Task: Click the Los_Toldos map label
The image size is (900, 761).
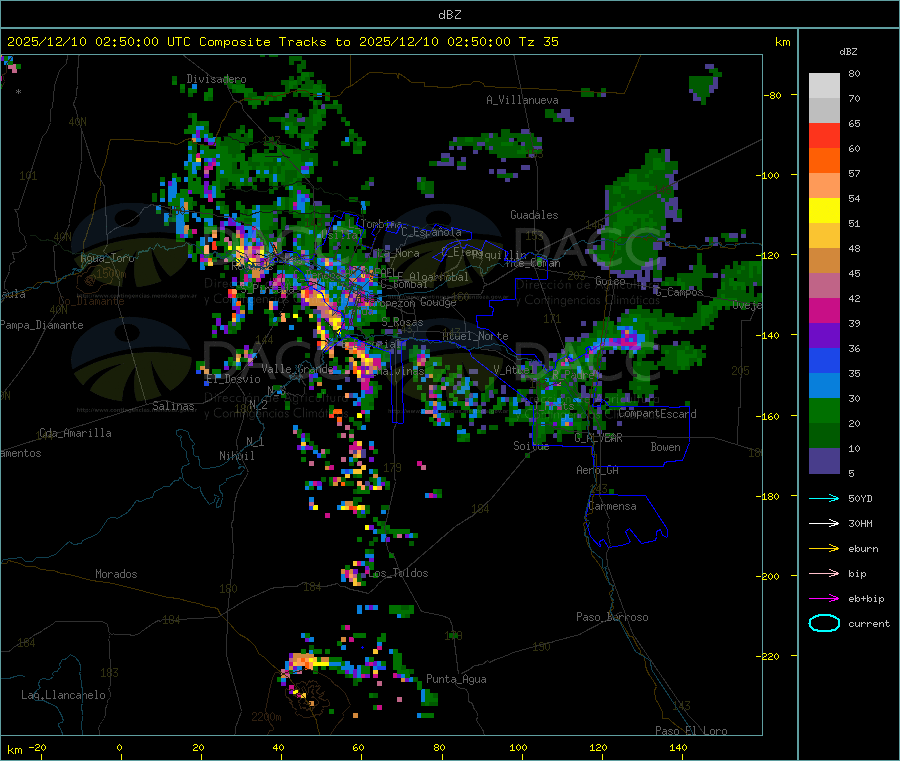Action: (x=399, y=573)
